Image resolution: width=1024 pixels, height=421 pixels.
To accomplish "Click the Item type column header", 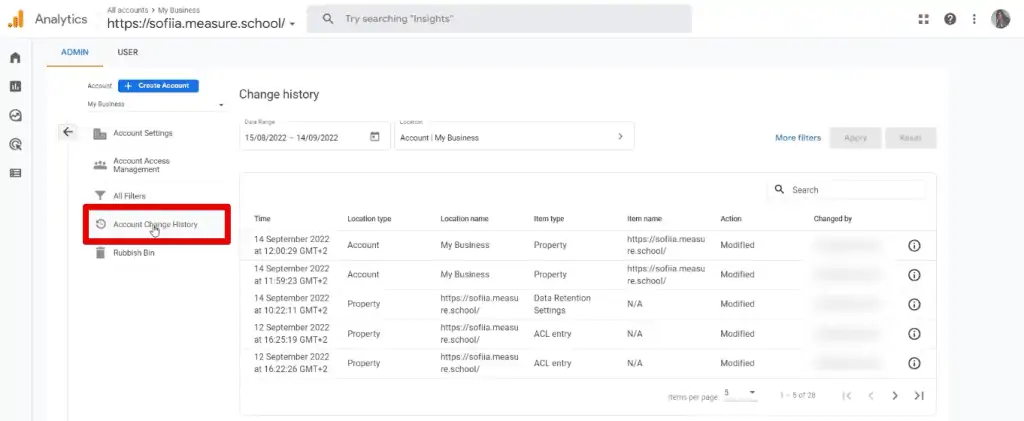I will (x=549, y=219).
